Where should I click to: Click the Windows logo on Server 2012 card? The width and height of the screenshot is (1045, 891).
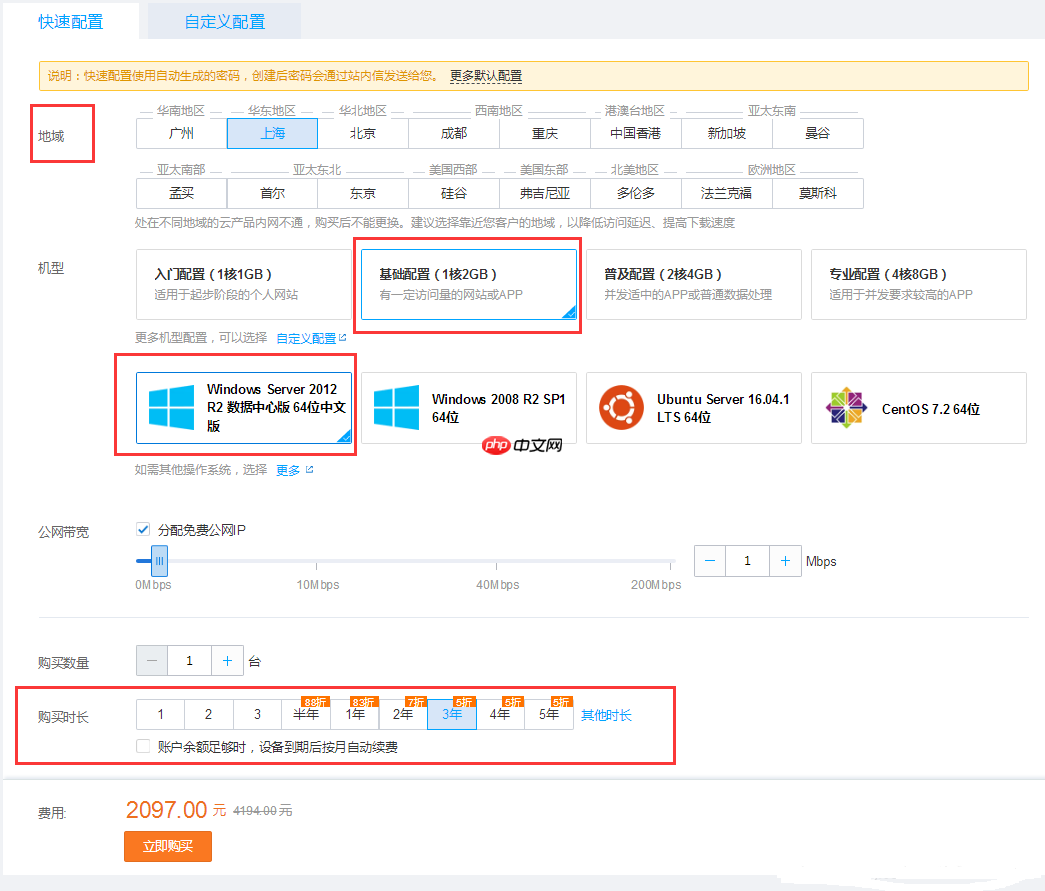[171, 407]
